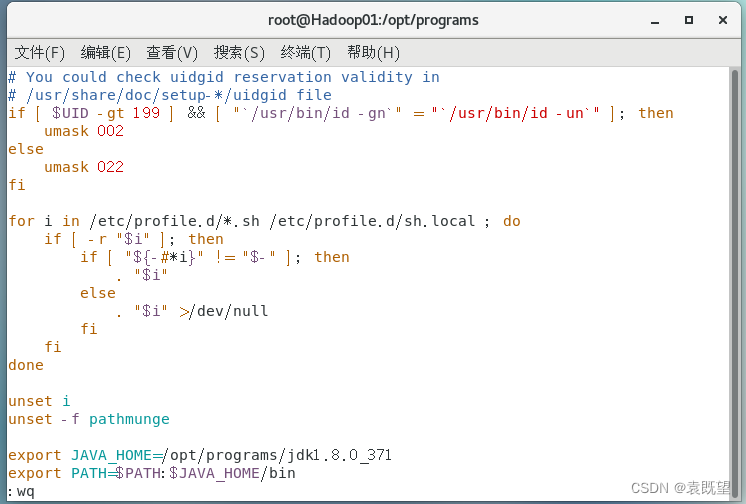Image resolution: width=746 pixels, height=504 pixels.
Task: Click the 'unset -f pathmunge' line
Action: (88, 419)
